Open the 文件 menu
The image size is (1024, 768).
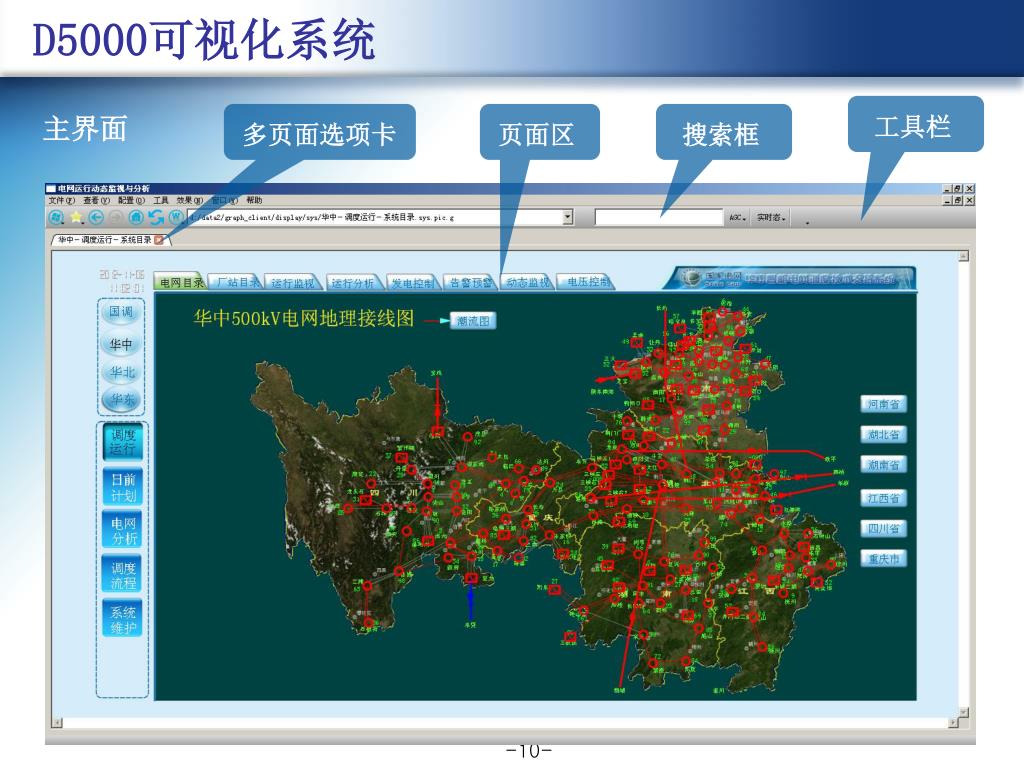(61, 200)
